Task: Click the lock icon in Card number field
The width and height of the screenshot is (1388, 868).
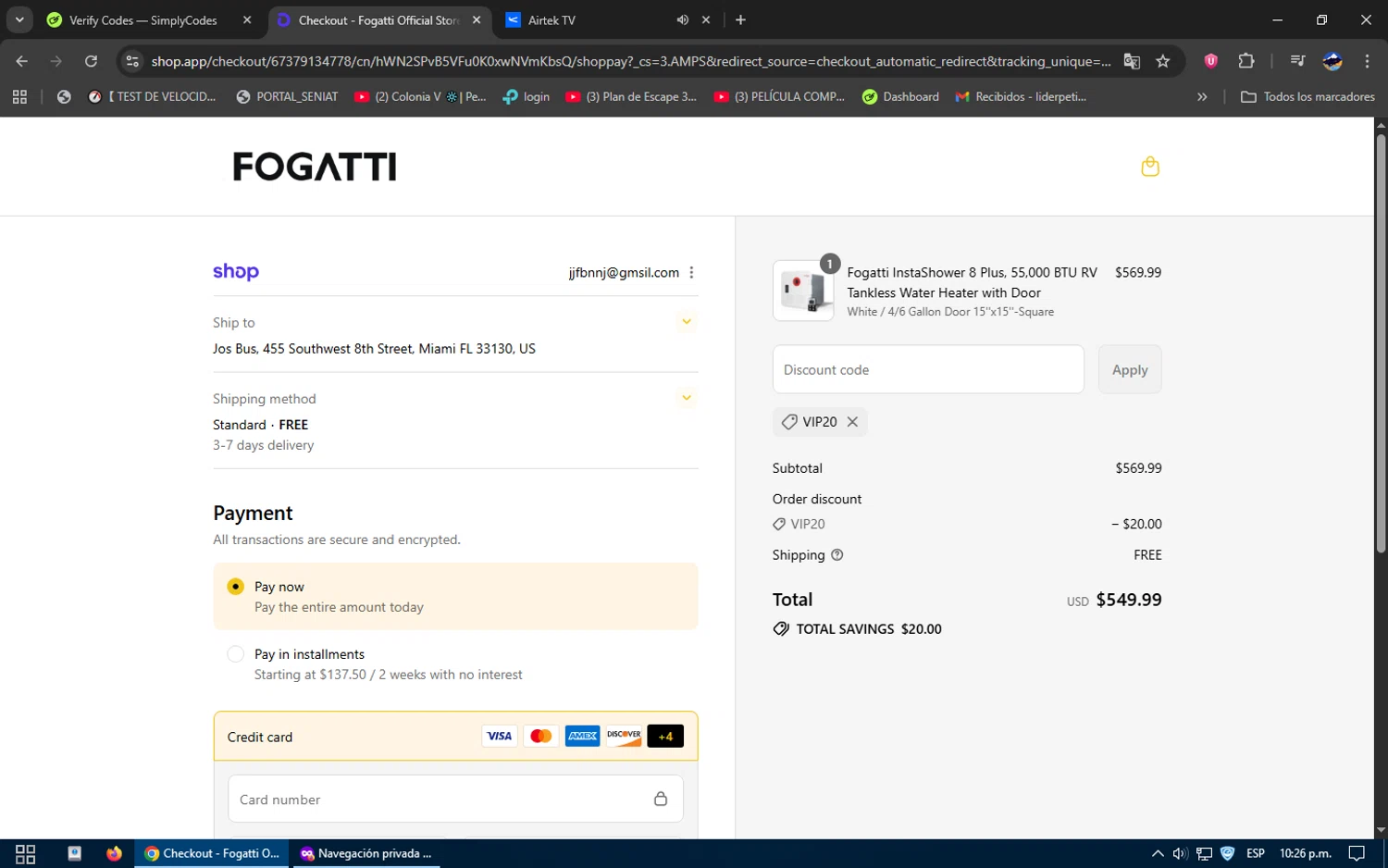Action: [661, 799]
